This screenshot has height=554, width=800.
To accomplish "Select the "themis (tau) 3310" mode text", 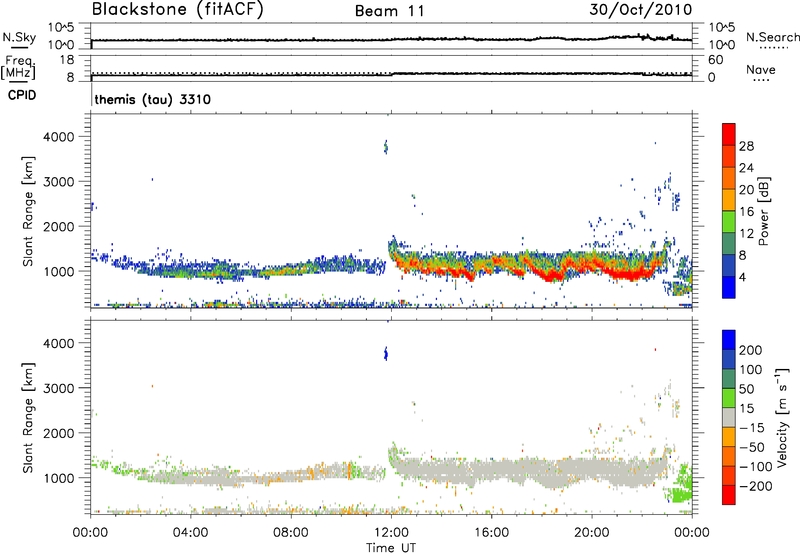I will coord(153,99).
